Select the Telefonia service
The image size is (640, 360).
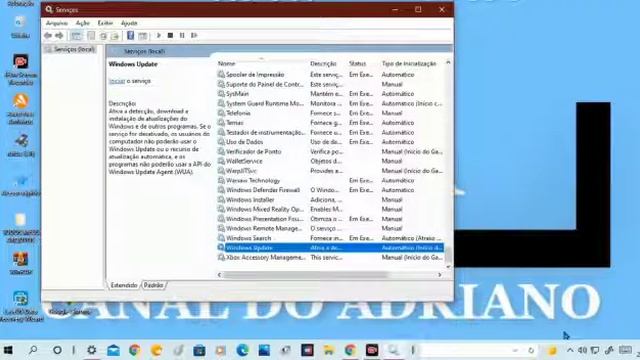tap(331, 113)
